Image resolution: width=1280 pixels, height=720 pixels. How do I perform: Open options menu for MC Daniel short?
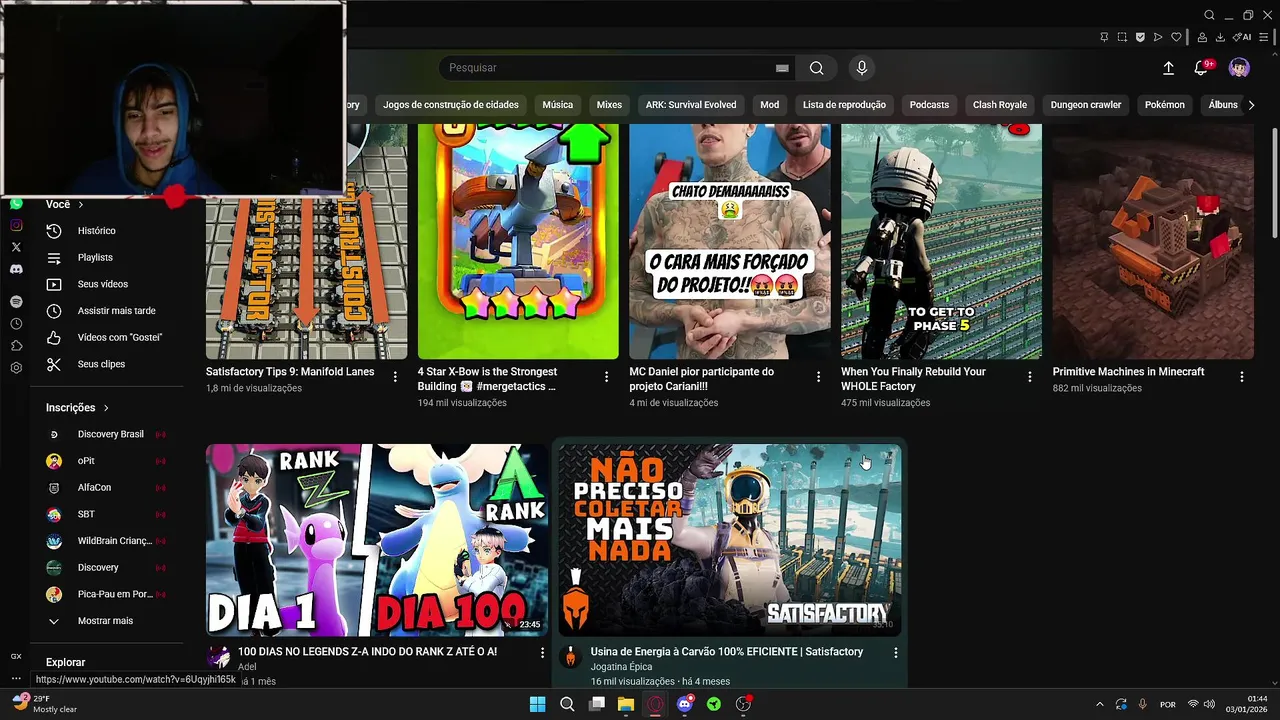click(818, 377)
